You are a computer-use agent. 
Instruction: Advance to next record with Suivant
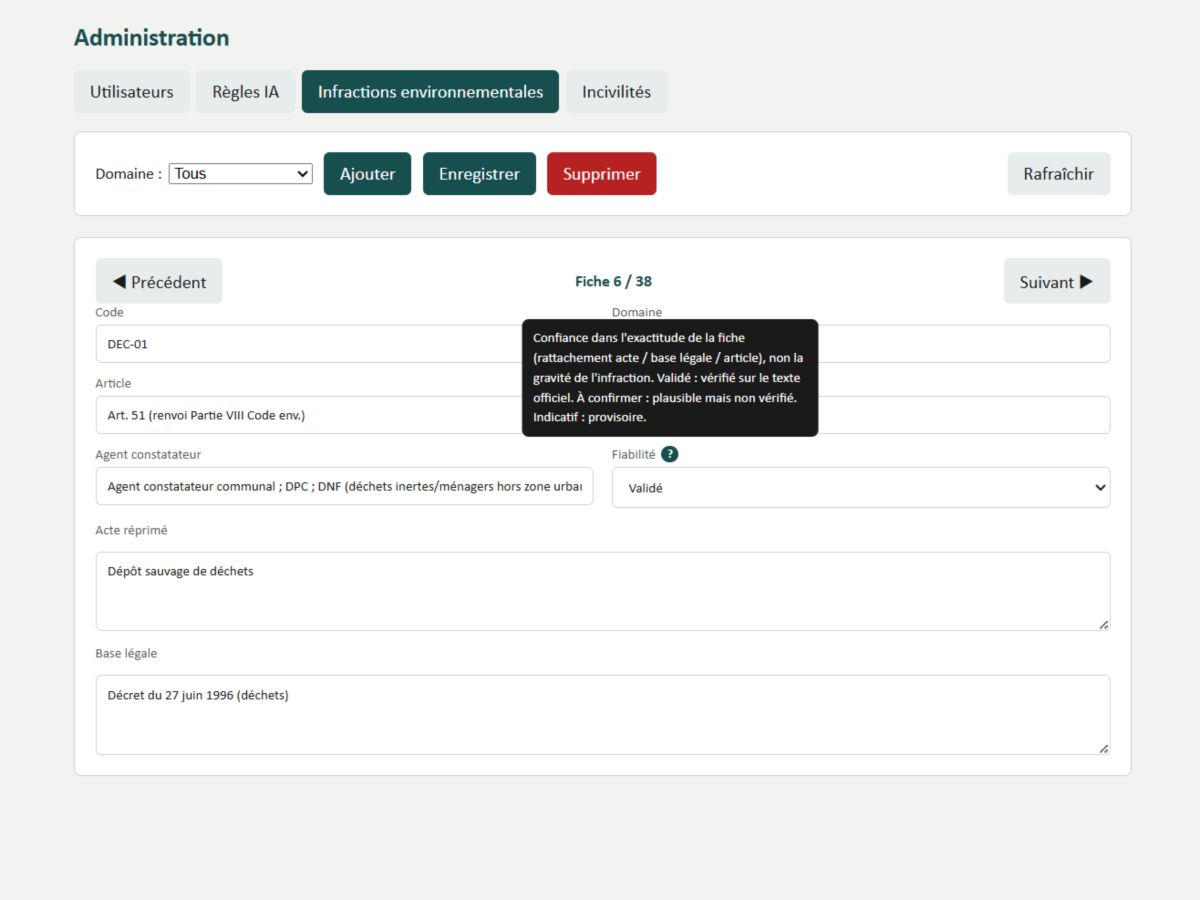click(x=1057, y=282)
